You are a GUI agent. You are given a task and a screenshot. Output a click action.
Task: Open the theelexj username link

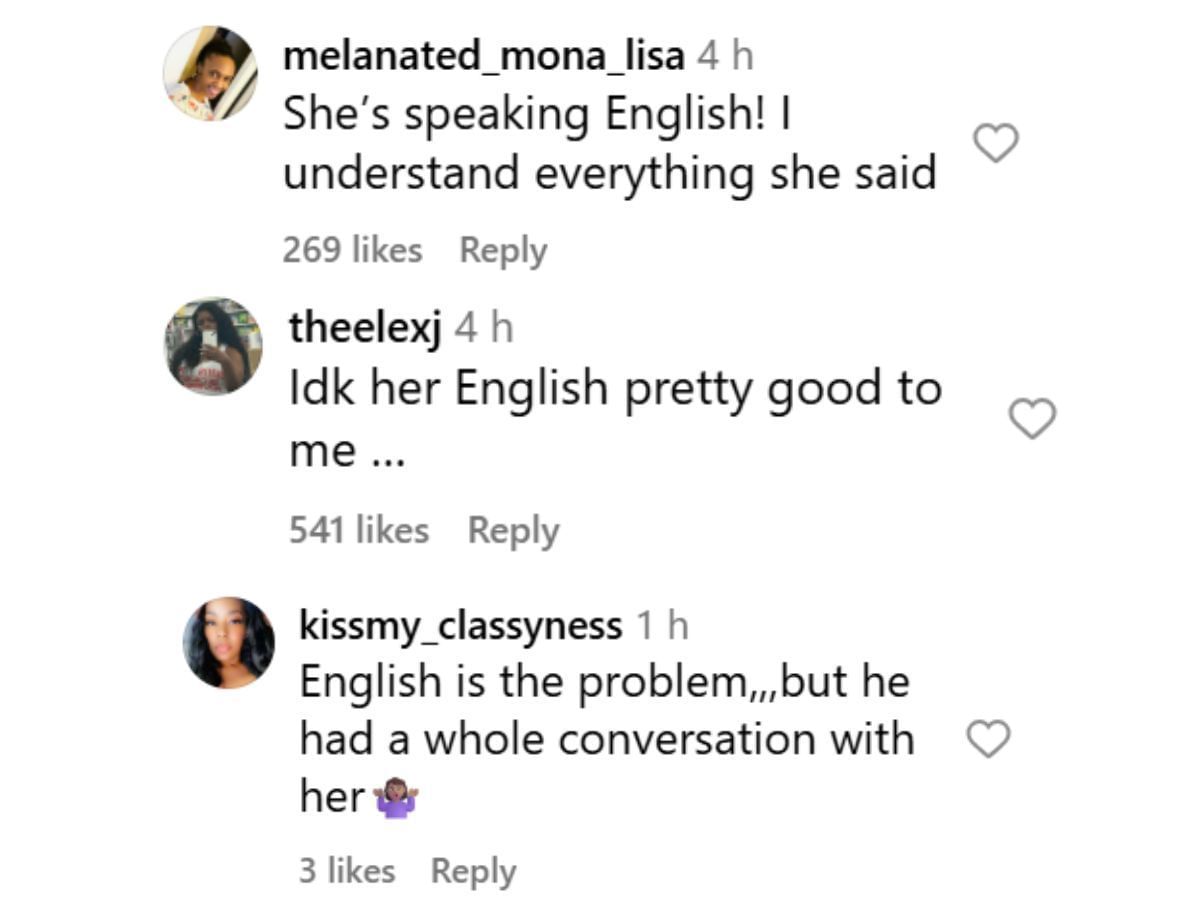365,327
